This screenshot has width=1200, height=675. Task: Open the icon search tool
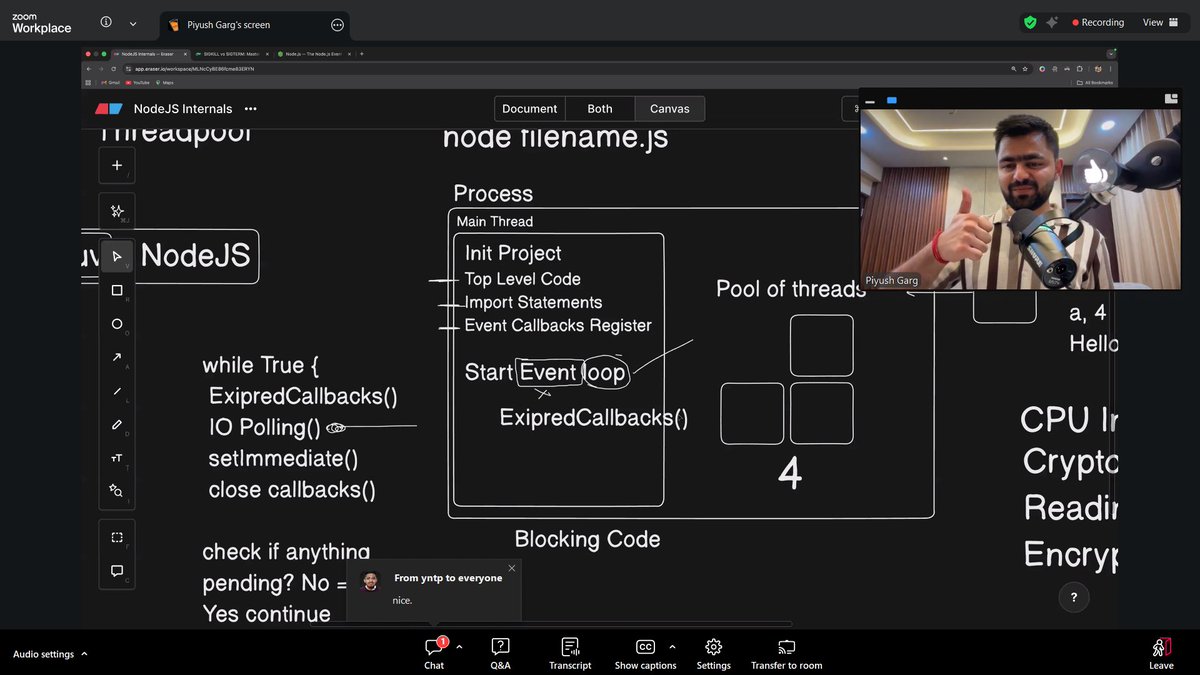pos(117,491)
